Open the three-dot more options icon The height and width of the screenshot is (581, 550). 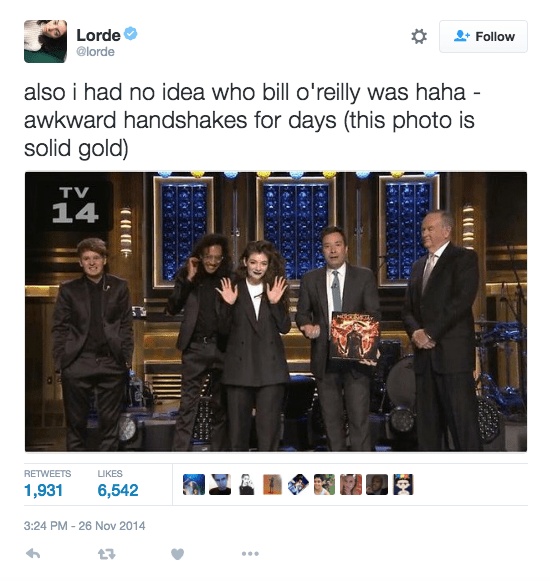pyautogui.click(x=250, y=554)
